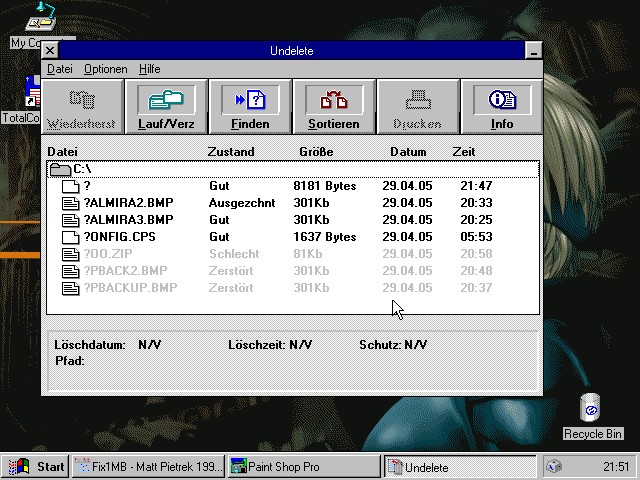This screenshot has height=480, width=640.
Task: Minimize the Undelete window
Action: pyautogui.click(x=533, y=51)
